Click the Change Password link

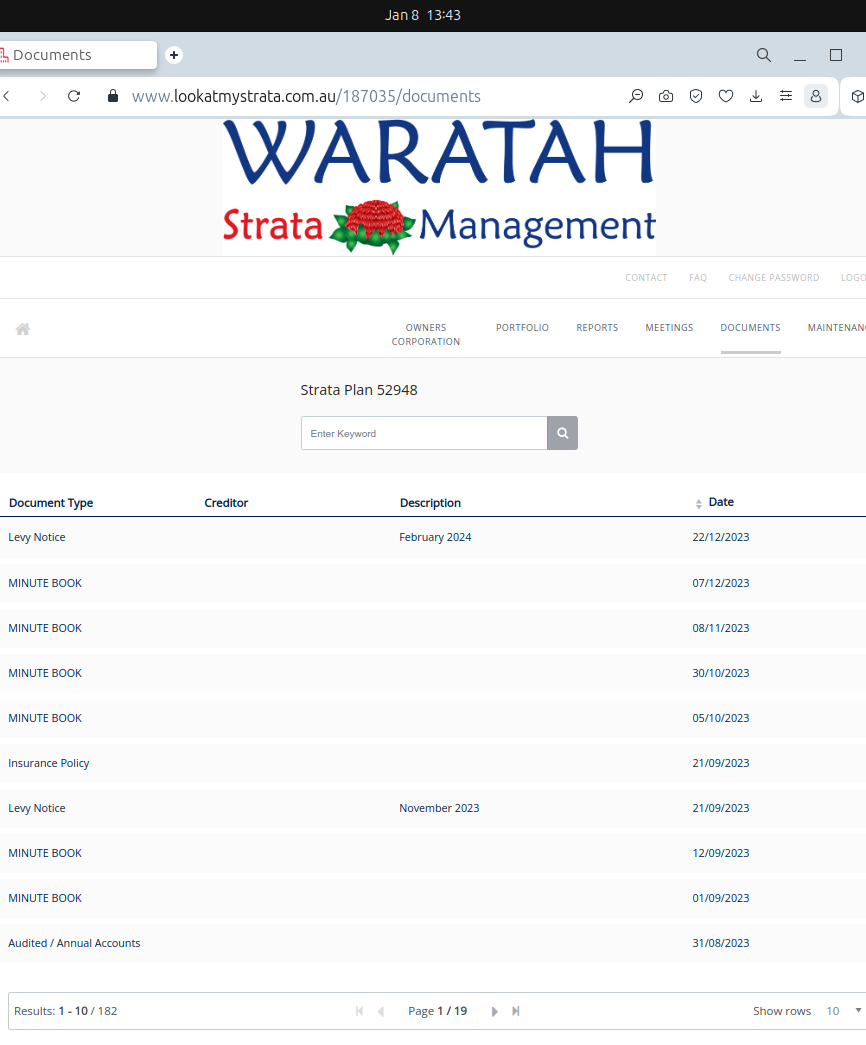774,278
